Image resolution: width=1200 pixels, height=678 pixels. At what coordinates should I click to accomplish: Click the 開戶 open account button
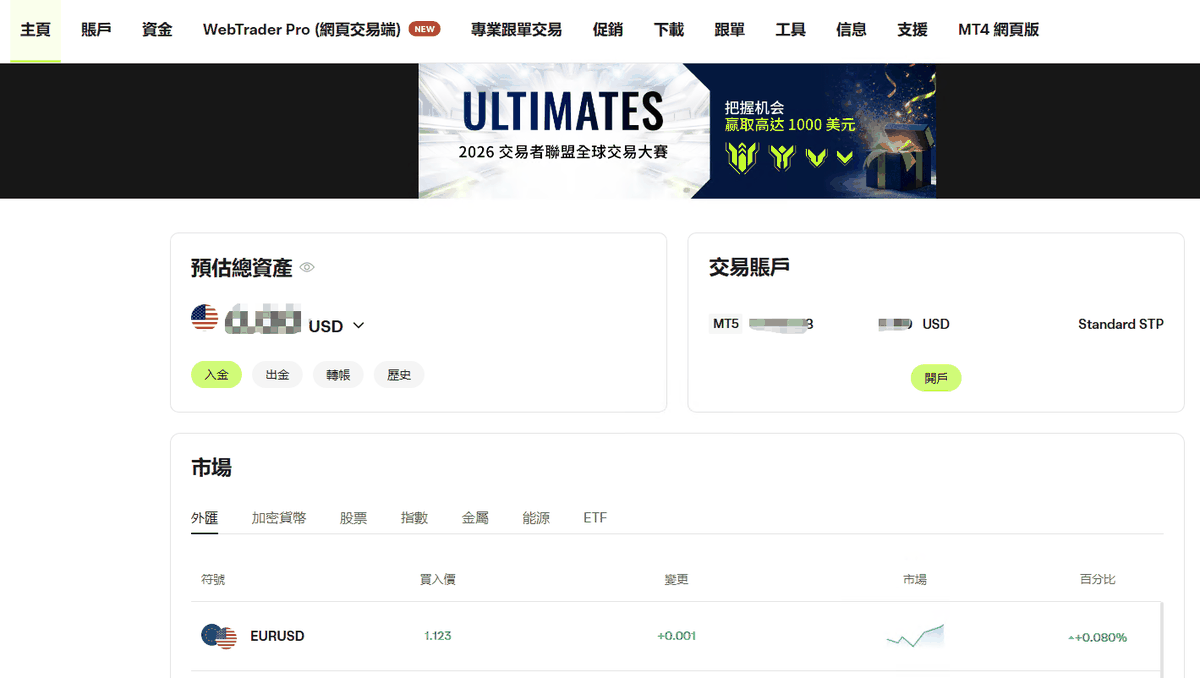coord(936,379)
